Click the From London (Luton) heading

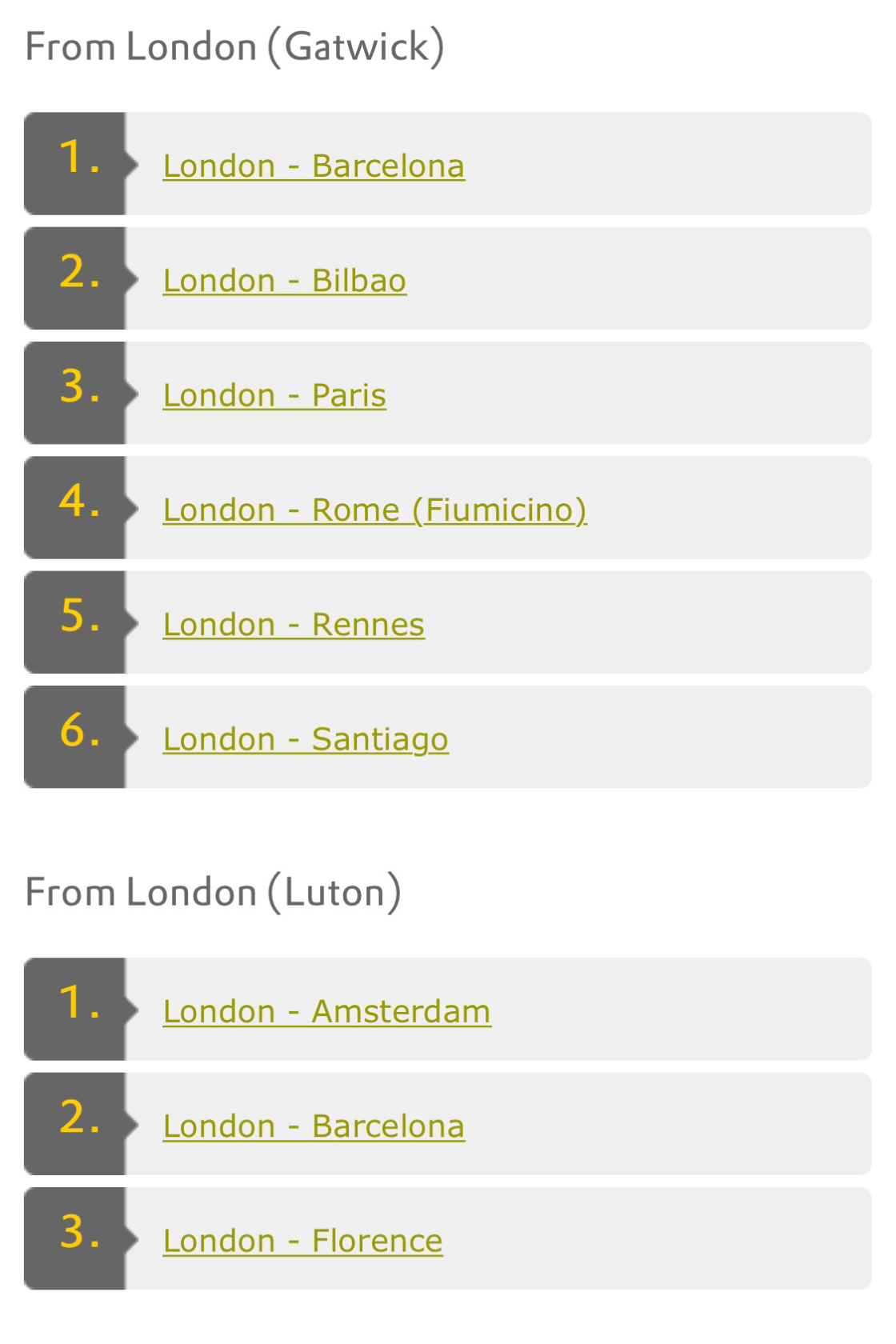[213, 892]
